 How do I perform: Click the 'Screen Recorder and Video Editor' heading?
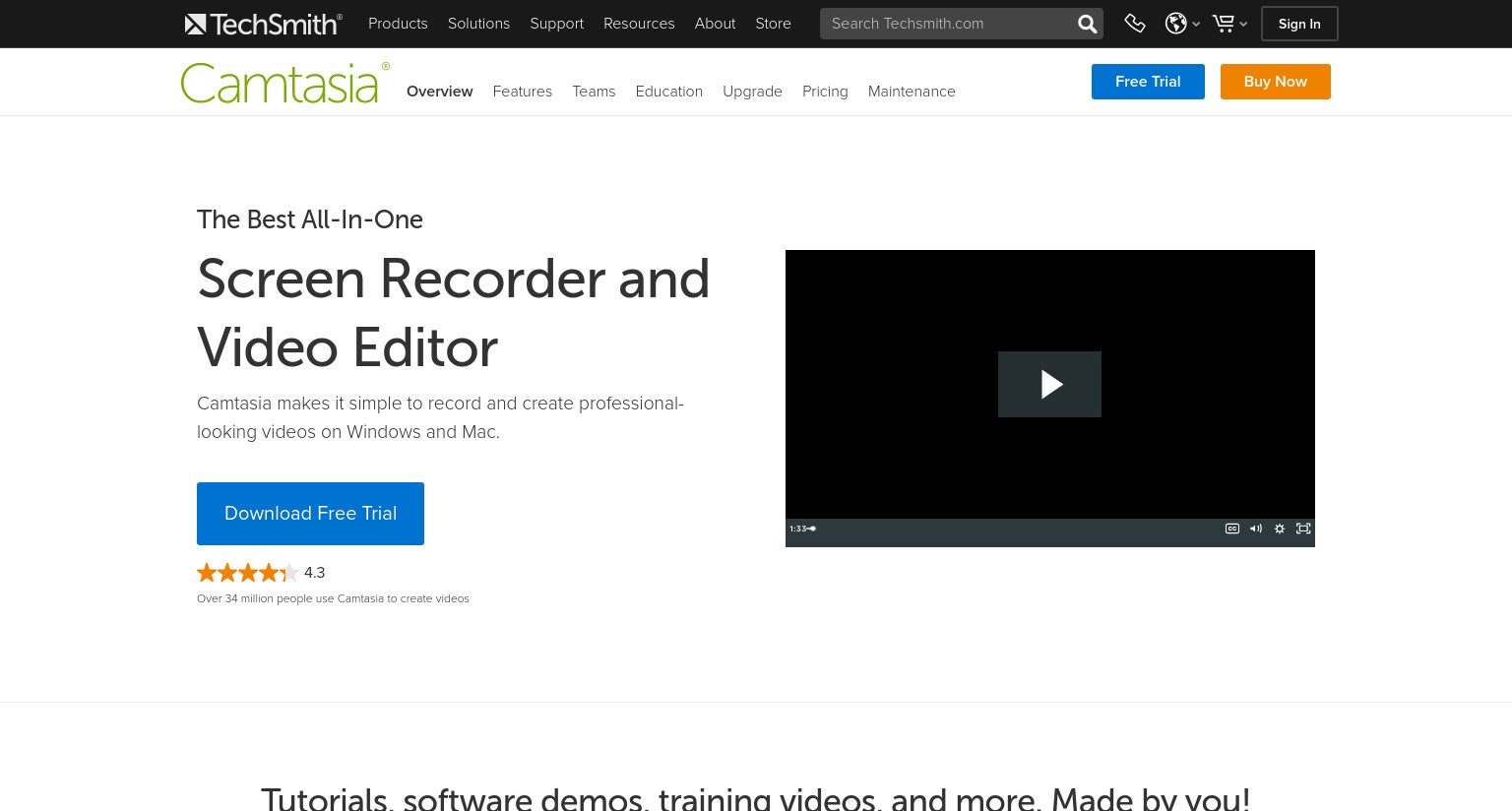pyautogui.click(x=453, y=313)
